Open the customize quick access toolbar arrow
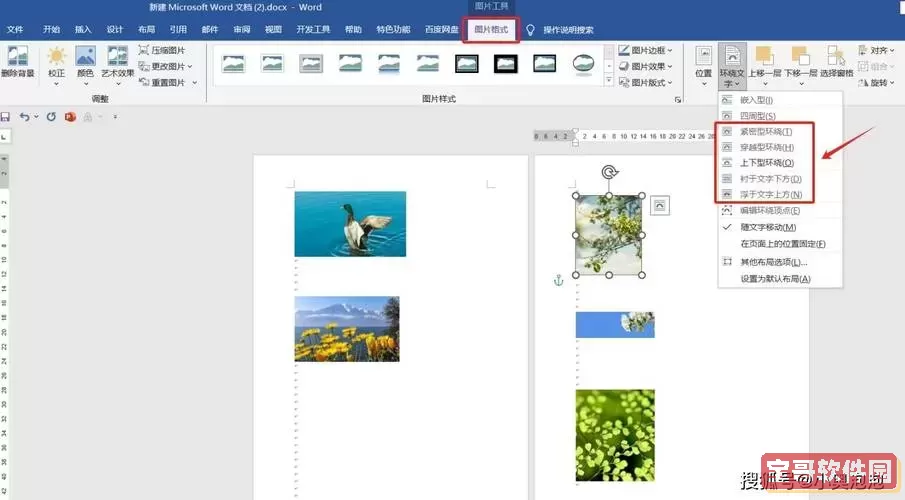This screenshot has width=905, height=500. [115, 117]
